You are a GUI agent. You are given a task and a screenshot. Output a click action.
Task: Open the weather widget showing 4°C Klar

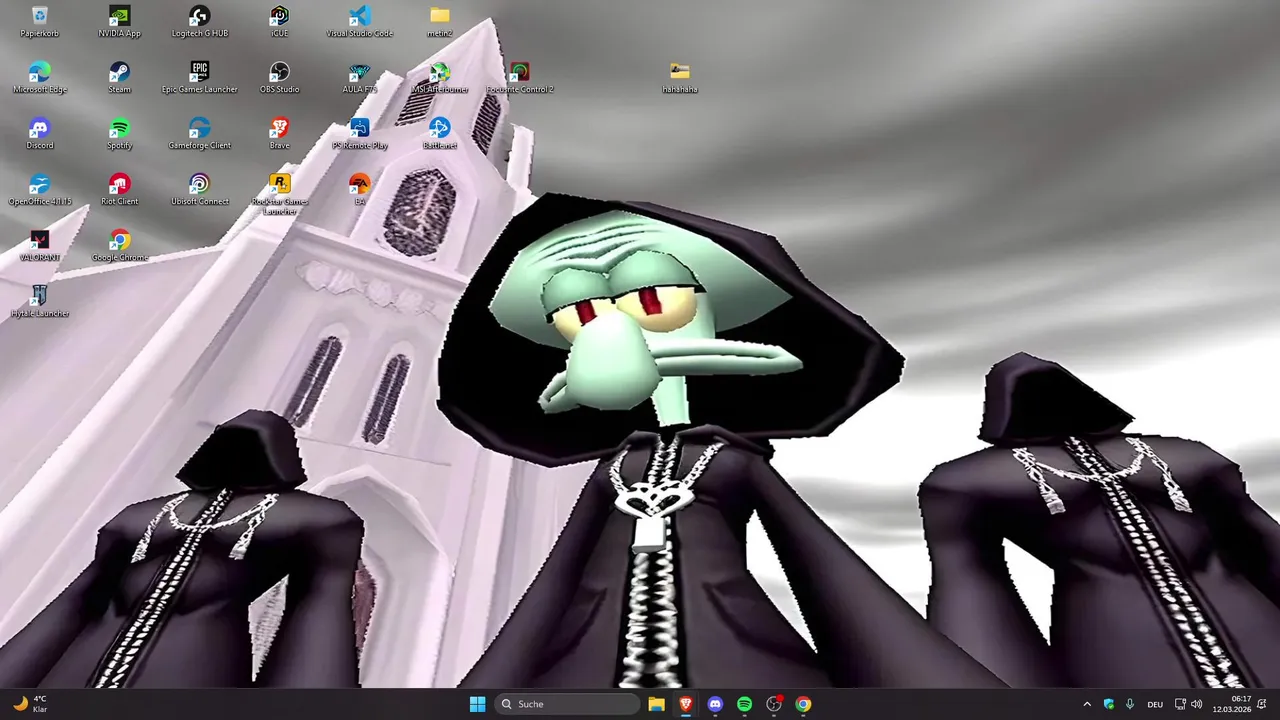pyautogui.click(x=30, y=704)
